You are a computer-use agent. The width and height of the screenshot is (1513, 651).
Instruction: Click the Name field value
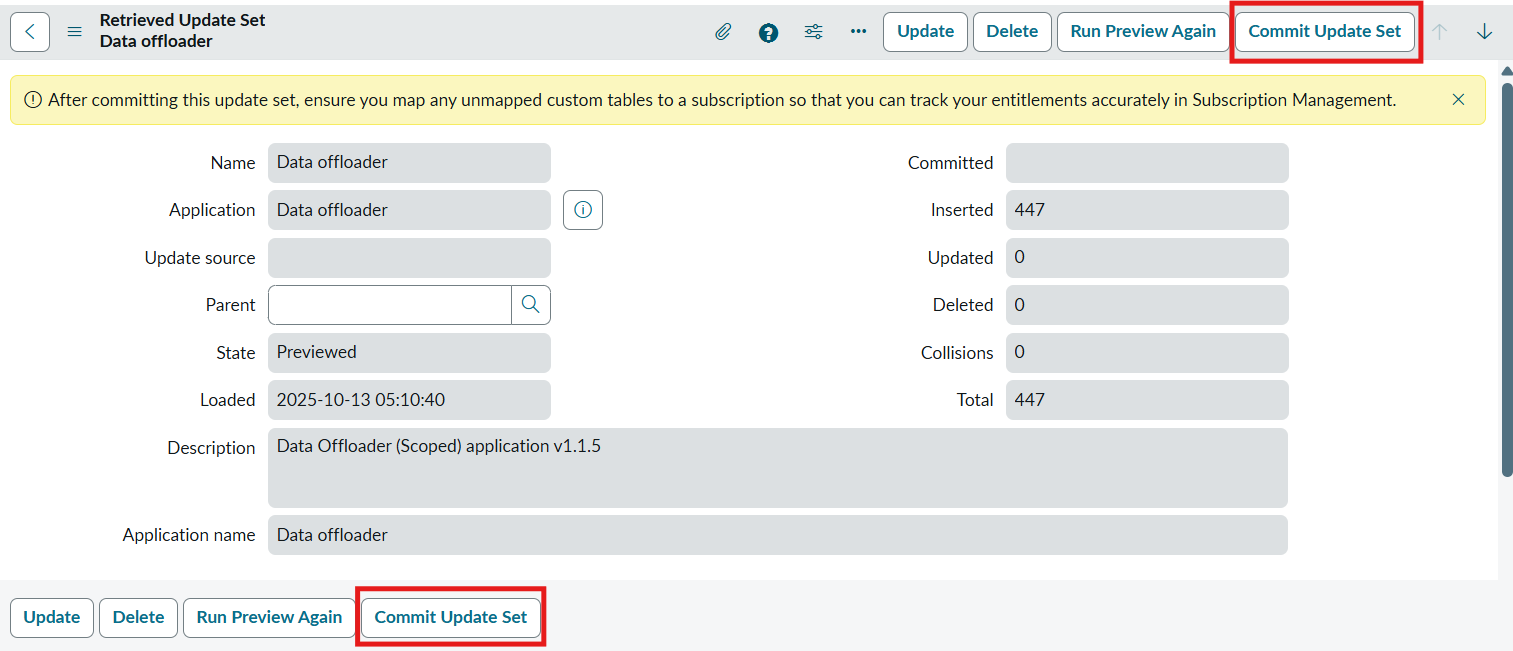409,163
